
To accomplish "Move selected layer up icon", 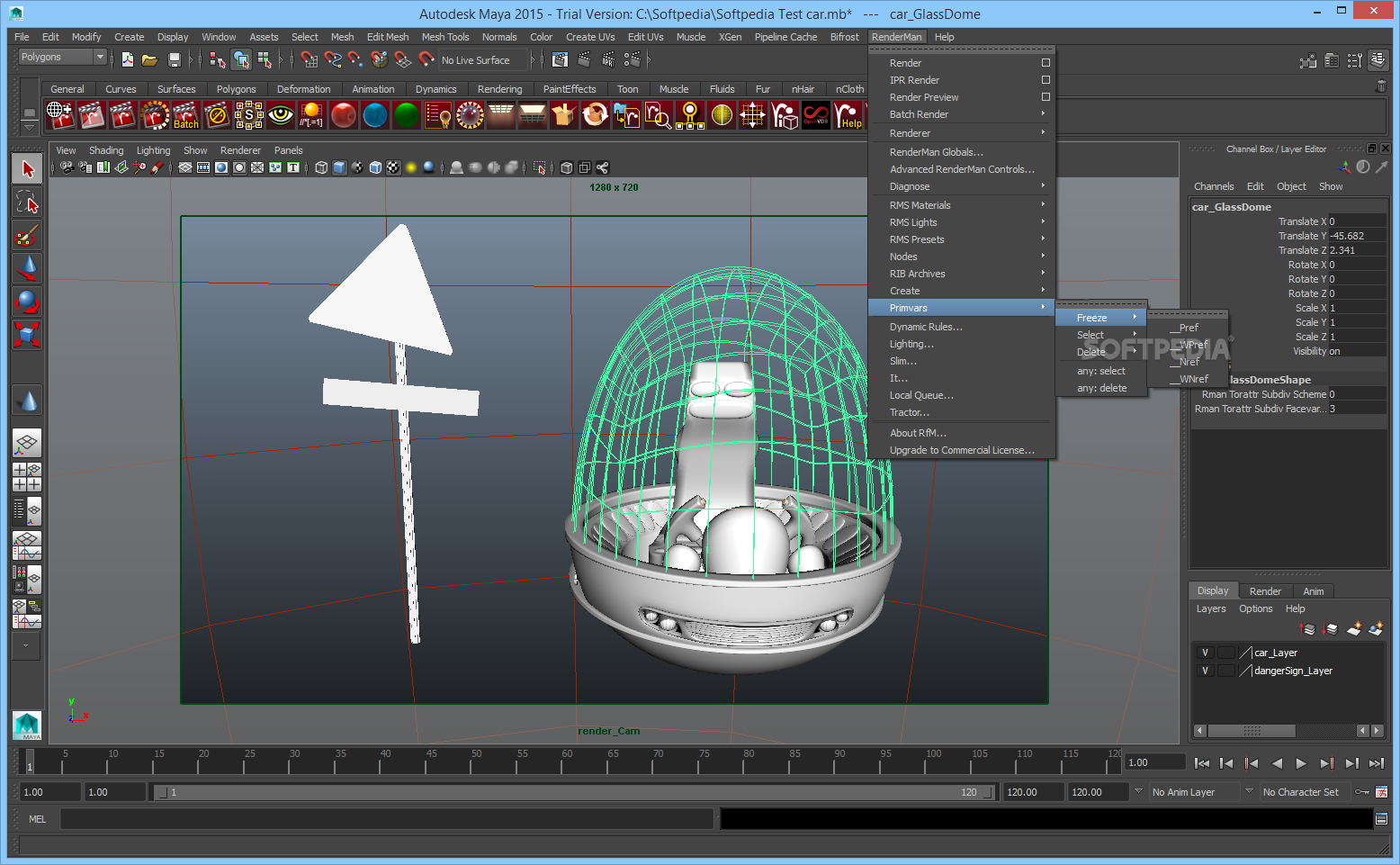I will (1308, 629).
